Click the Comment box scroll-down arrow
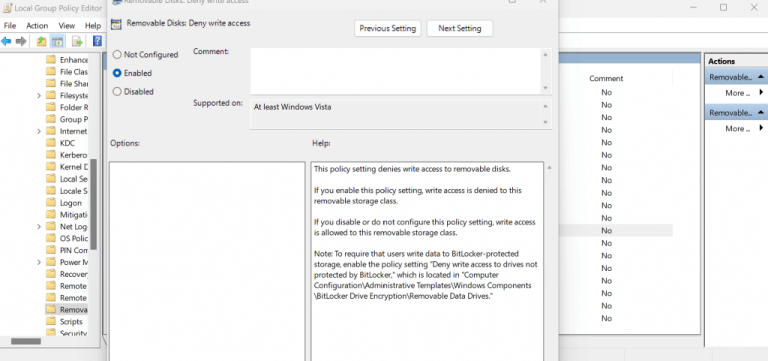Viewport: 768px width, 361px height. (546, 88)
